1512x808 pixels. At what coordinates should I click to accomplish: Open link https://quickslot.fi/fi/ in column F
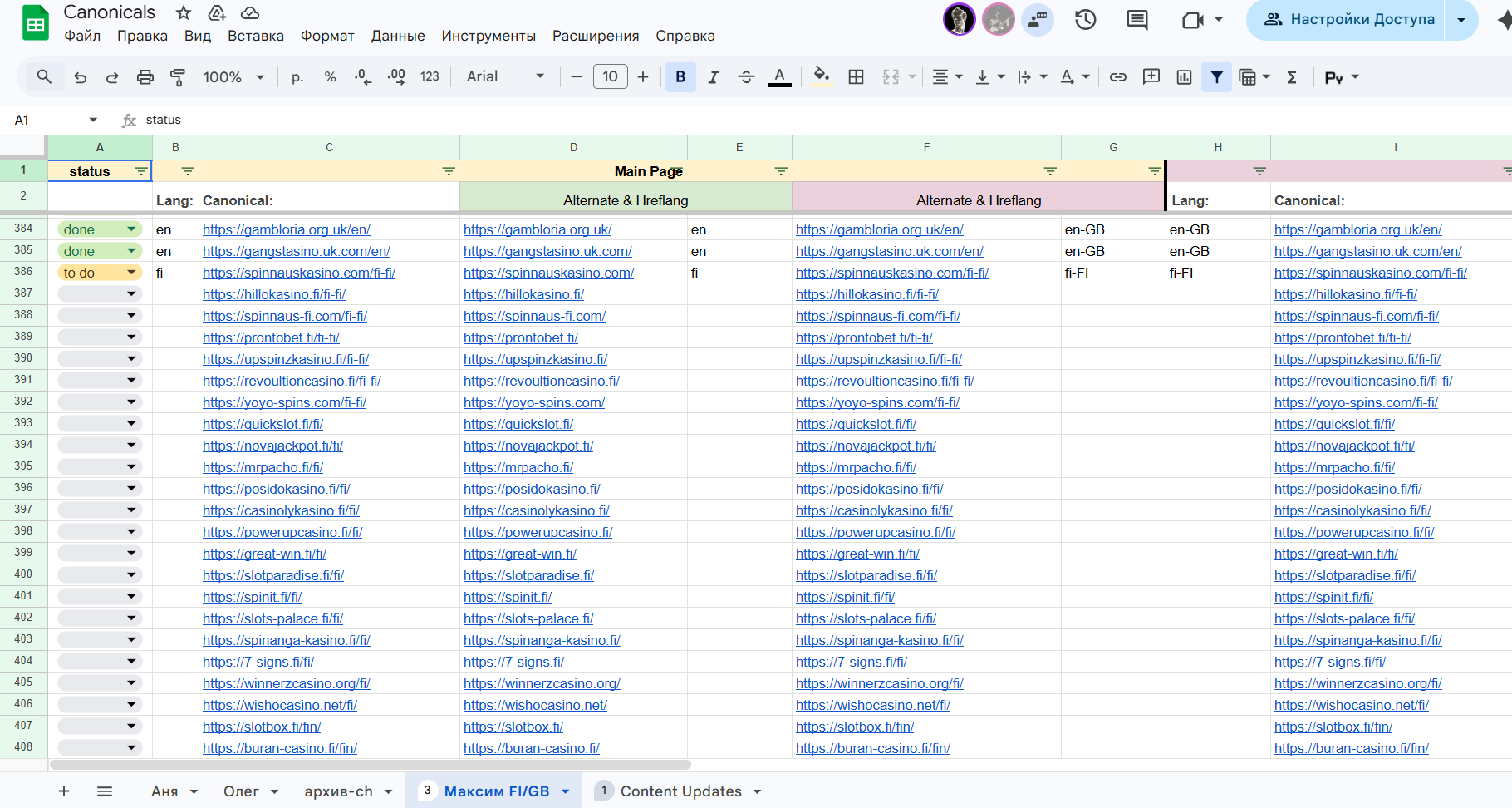click(856, 425)
